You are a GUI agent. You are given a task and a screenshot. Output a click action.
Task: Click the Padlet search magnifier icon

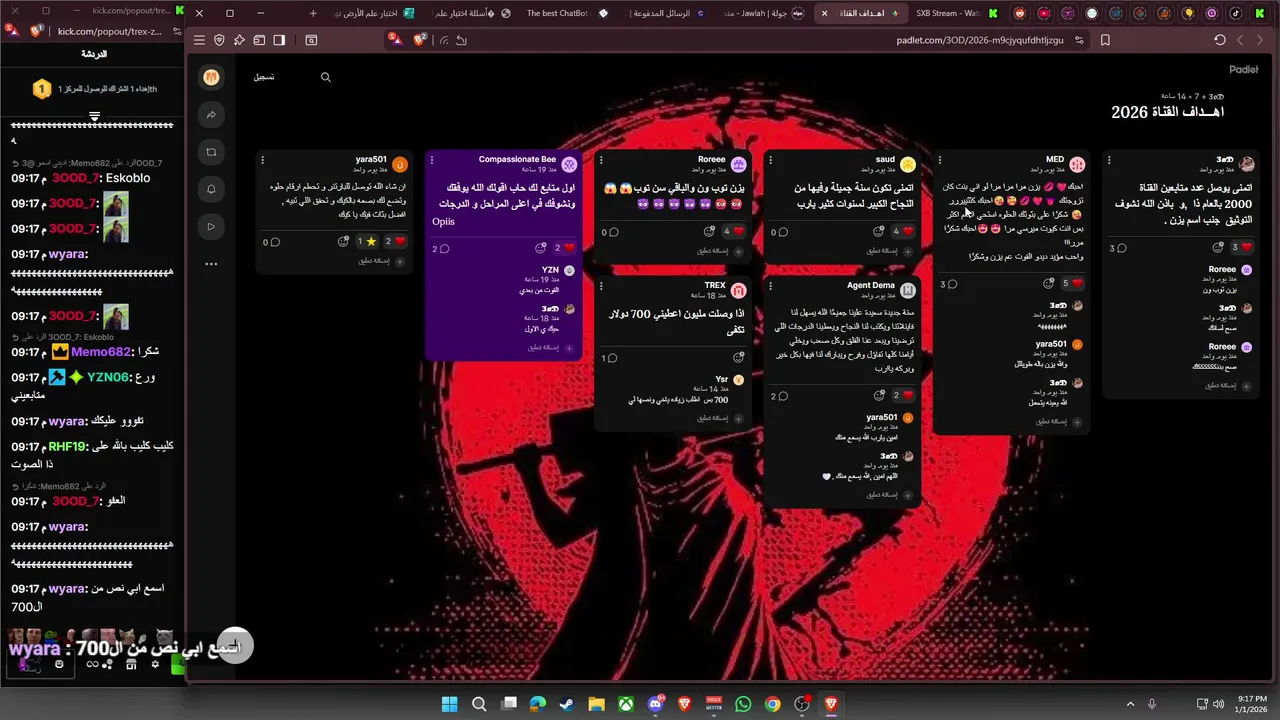(325, 77)
